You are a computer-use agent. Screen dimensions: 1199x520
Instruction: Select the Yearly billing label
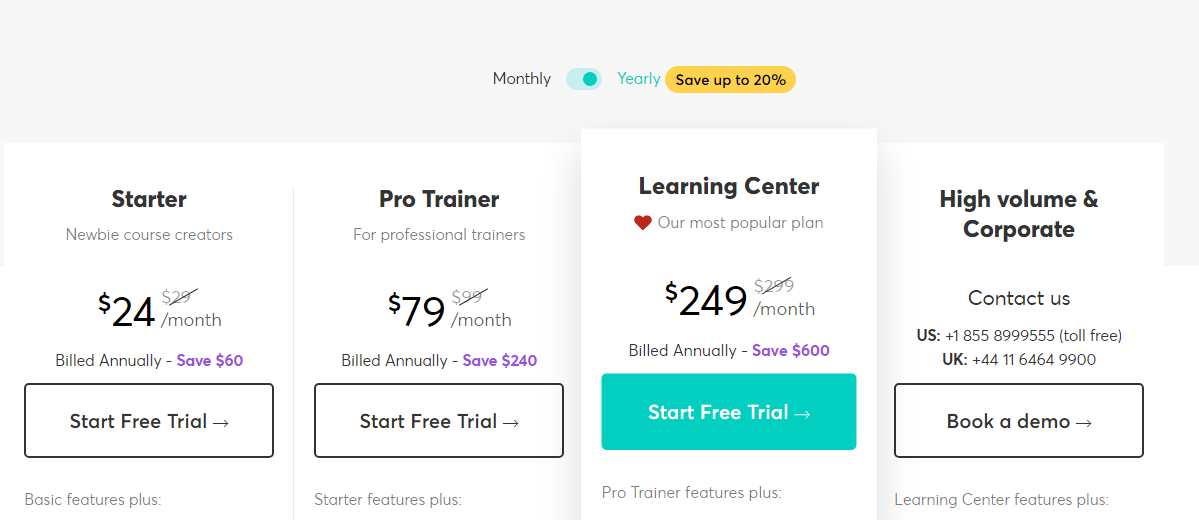[x=638, y=79]
